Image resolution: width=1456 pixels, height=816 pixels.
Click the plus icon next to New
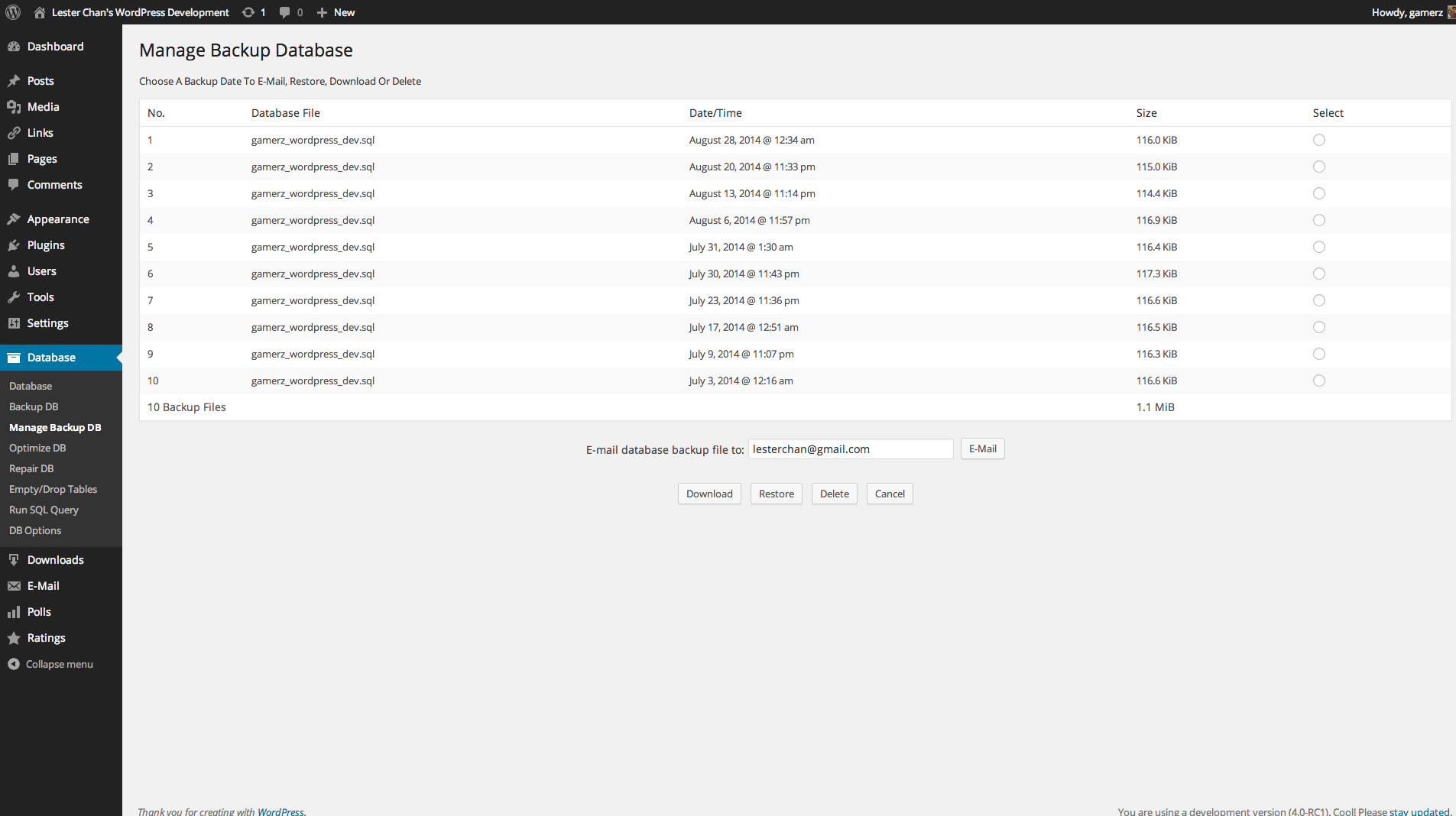point(322,12)
